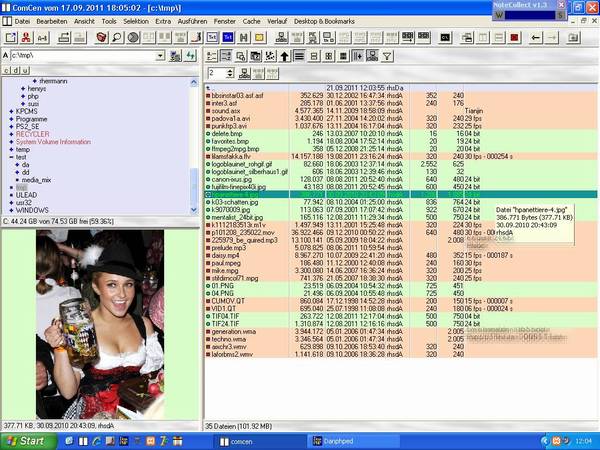Click the network icon beside the number spinner
The height and width of the screenshot is (450, 600).
point(245,73)
